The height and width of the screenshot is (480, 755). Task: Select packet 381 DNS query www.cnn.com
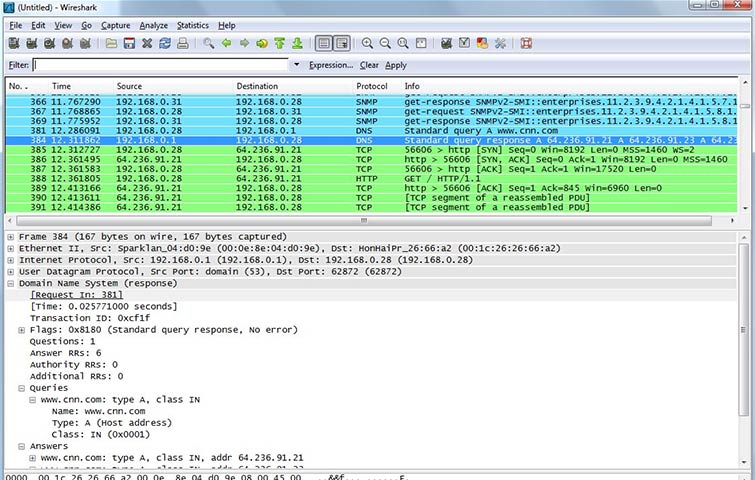(371, 130)
